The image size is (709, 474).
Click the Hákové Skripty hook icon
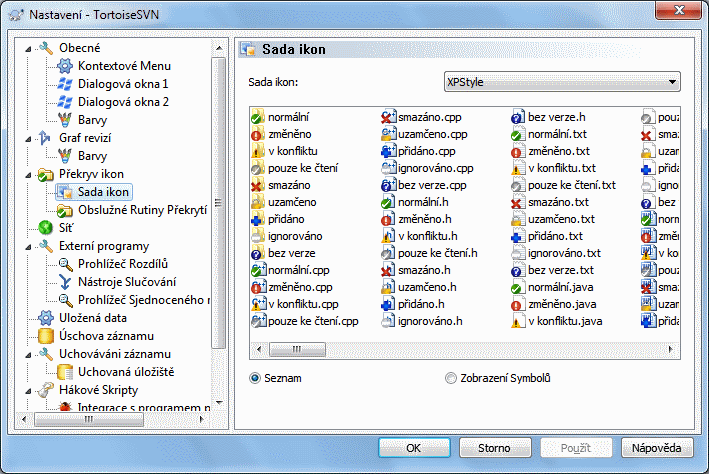(x=46, y=390)
